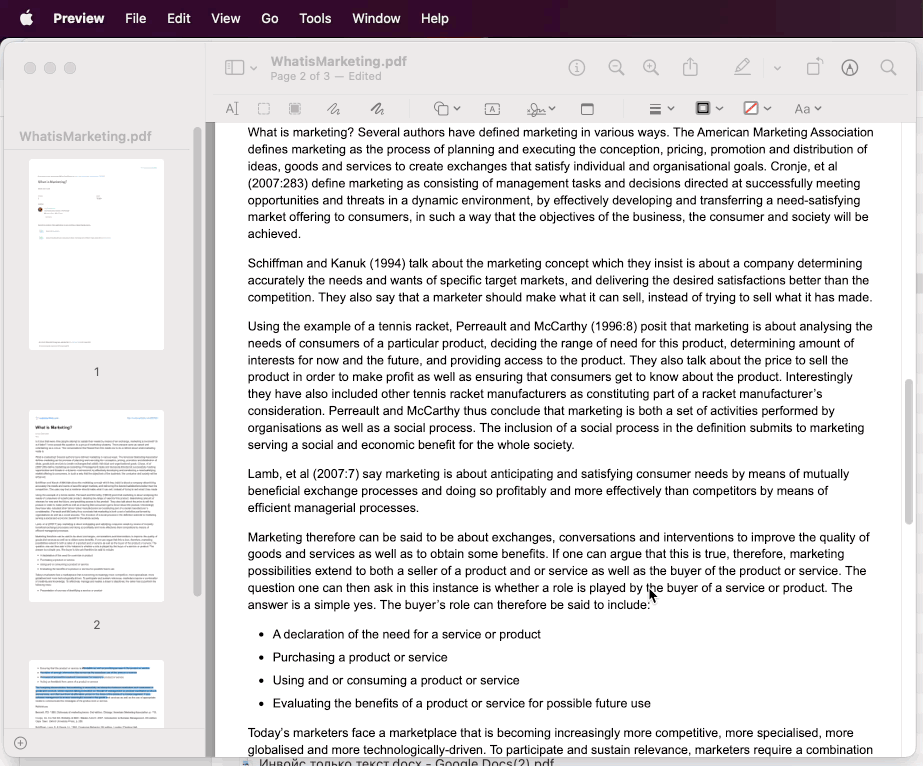
Task: Open the Share button
Action: (x=690, y=68)
